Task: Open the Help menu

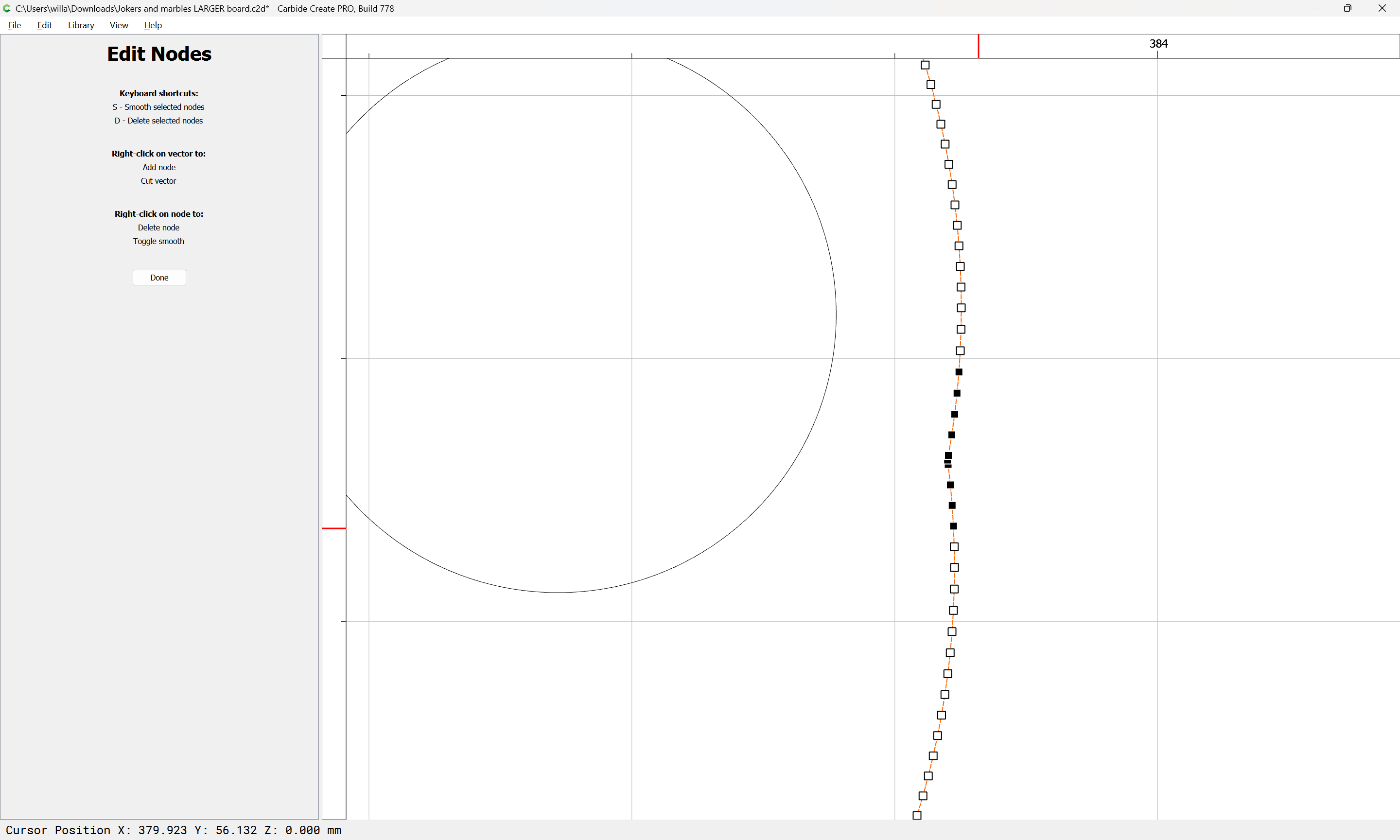Action: [x=153, y=25]
